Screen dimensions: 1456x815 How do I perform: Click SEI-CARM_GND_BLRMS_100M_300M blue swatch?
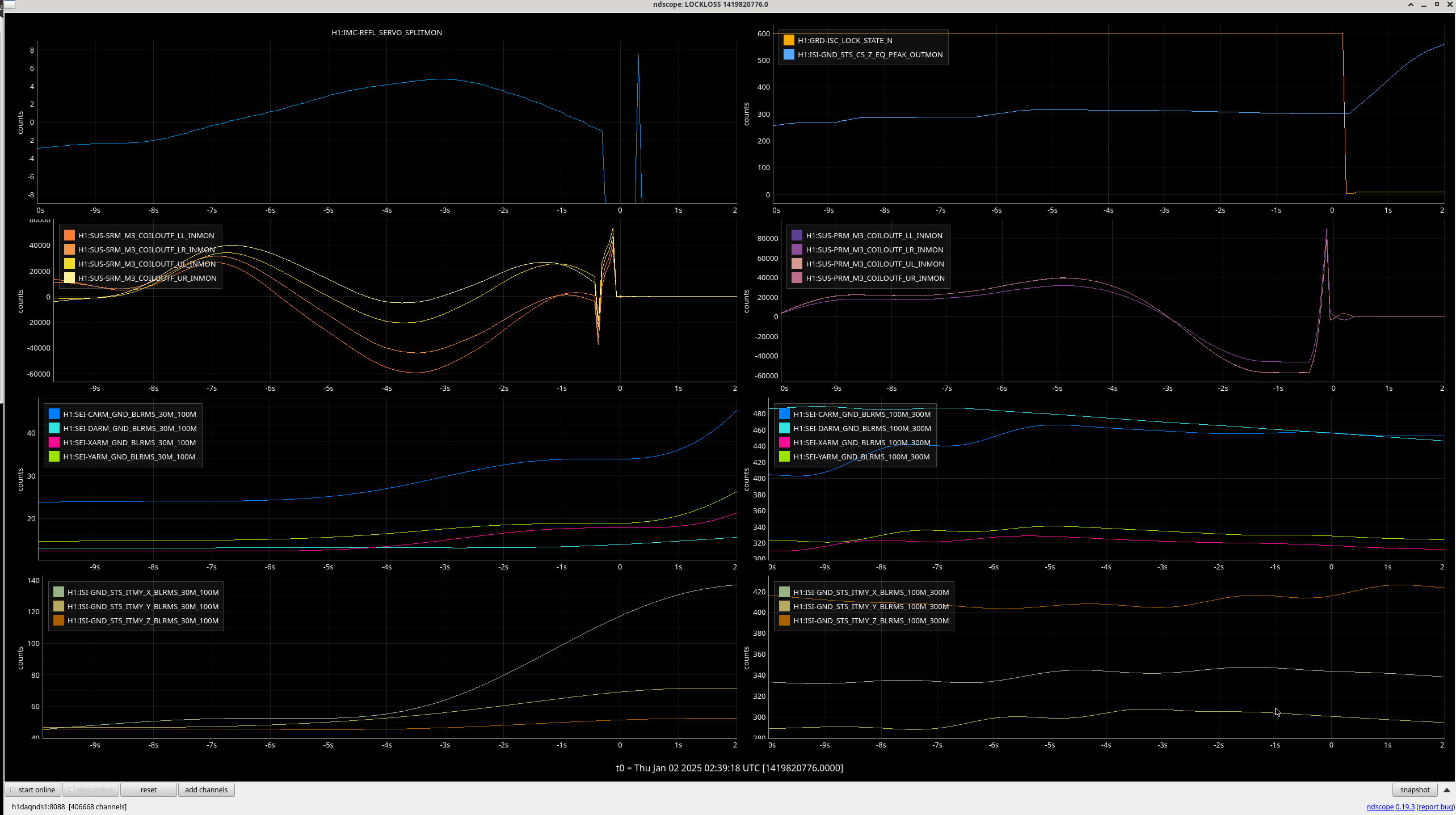pyautogui.click(x=784, y=414)
